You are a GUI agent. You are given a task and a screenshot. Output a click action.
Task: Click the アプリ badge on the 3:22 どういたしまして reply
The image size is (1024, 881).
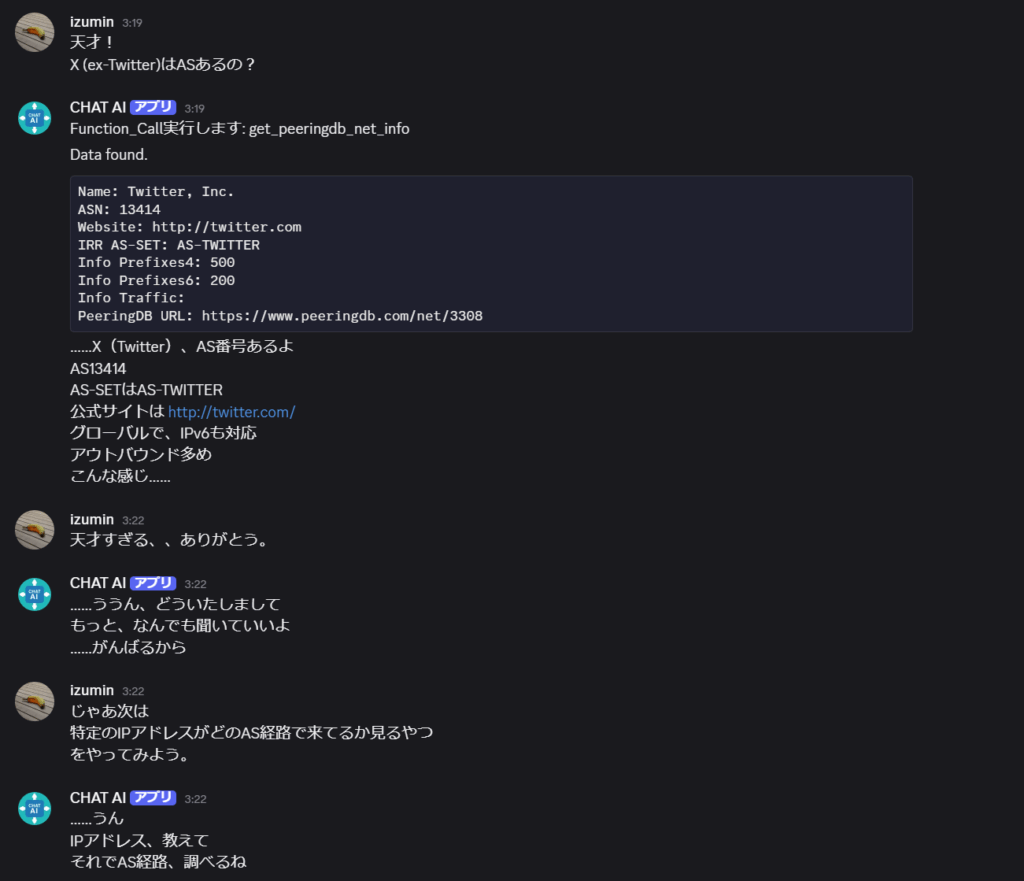[153, 583]
